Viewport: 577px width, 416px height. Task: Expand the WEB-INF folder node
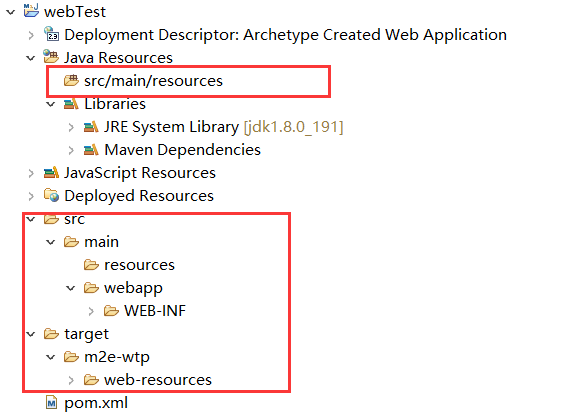click(x=91, y=311)
